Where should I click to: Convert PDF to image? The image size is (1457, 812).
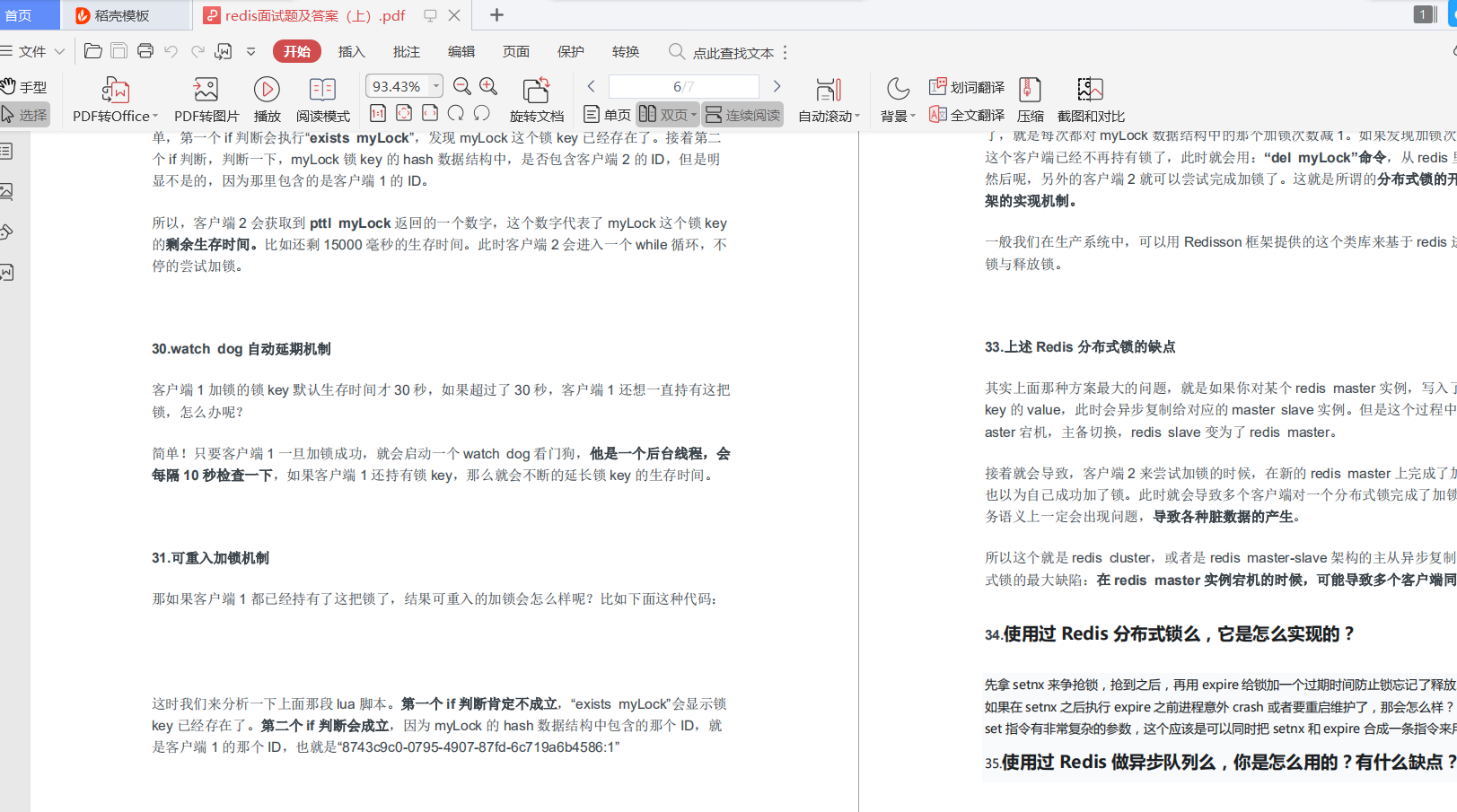(206, 100)
